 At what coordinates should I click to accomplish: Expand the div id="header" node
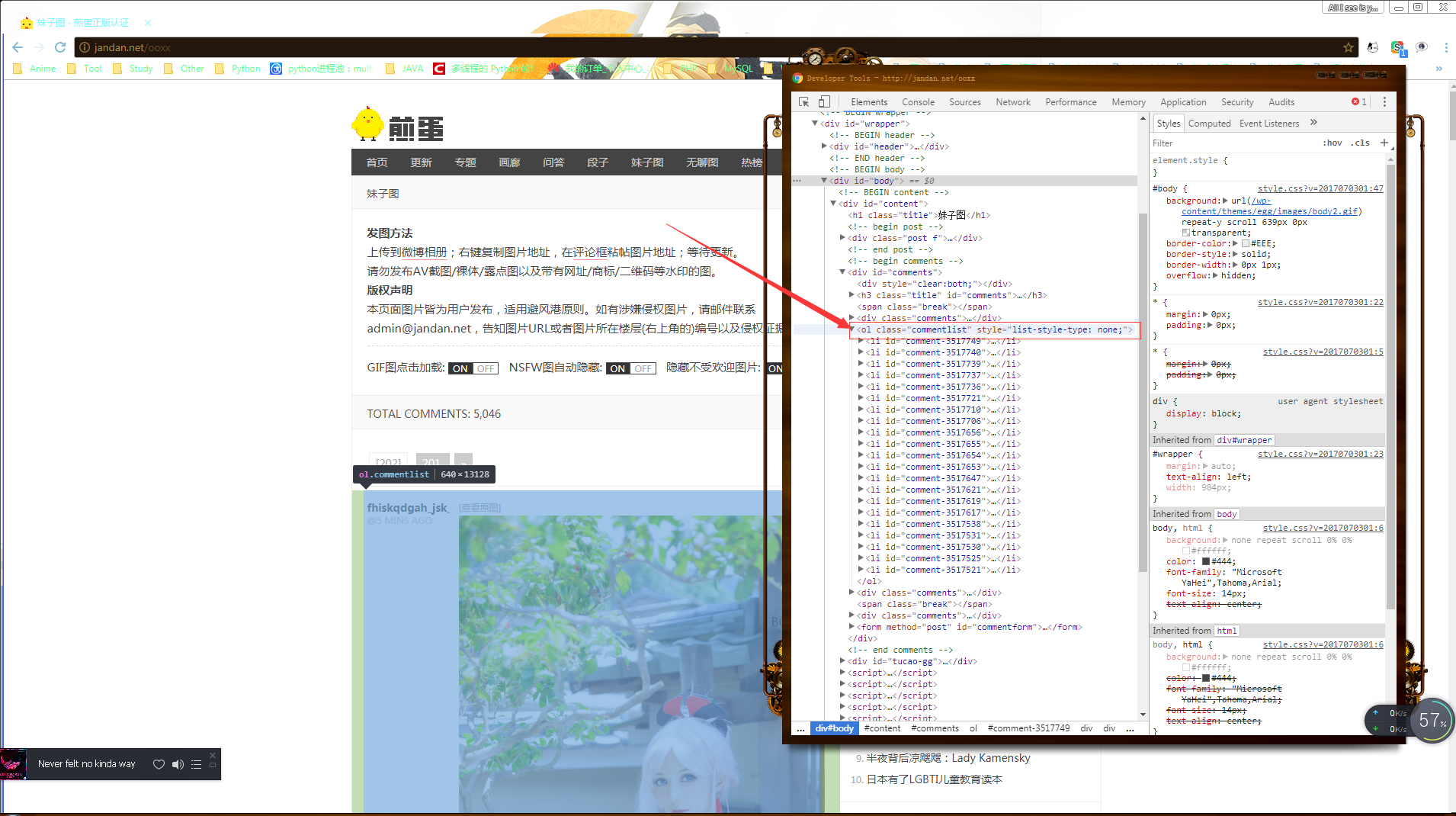824,146
